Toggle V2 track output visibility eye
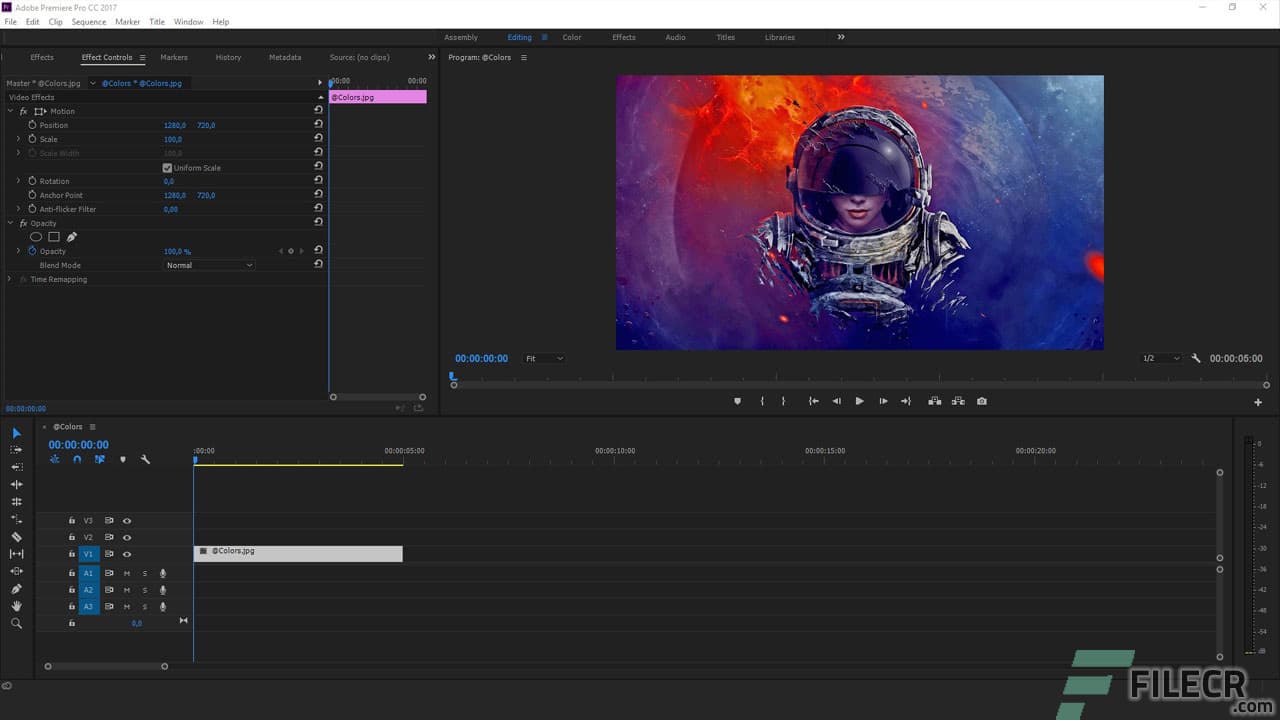This screenshot has width=1280, height=720. click(127, 537)
